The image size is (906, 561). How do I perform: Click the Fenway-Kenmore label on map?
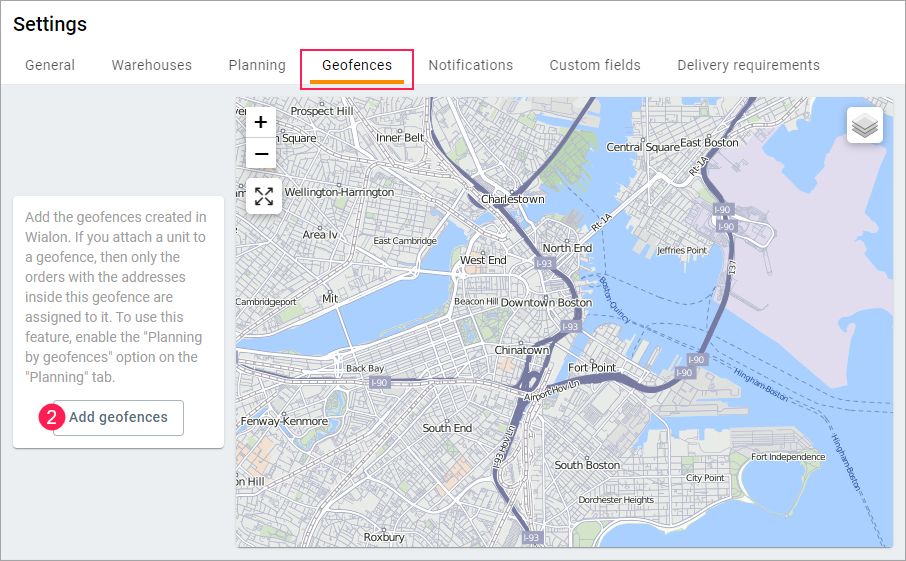(284, 421)
